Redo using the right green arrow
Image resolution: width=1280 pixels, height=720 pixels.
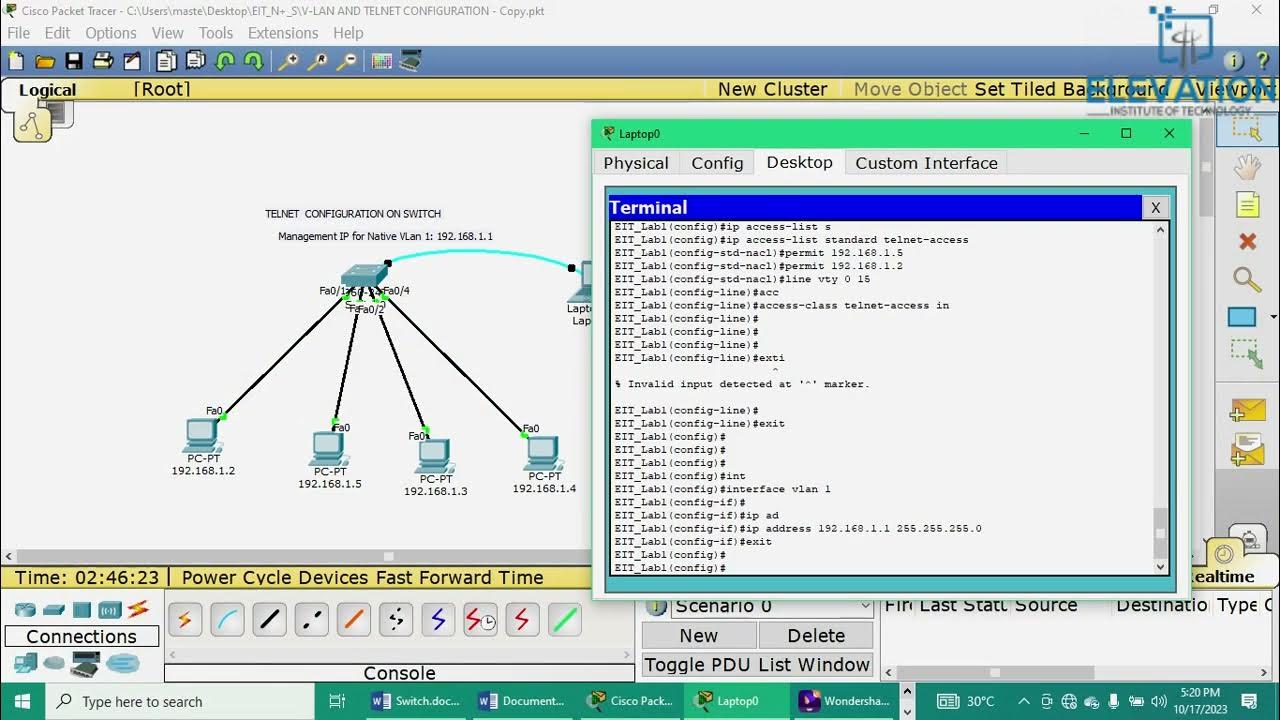pyautogui.click(x=254, y=61)
